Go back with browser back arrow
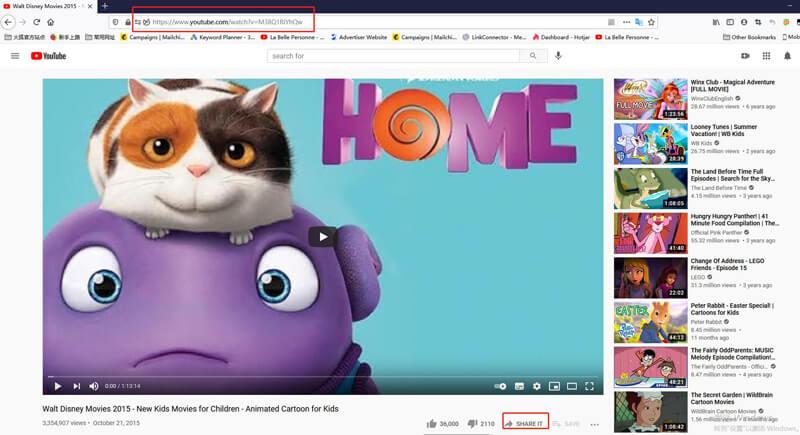 pos(8,22)
